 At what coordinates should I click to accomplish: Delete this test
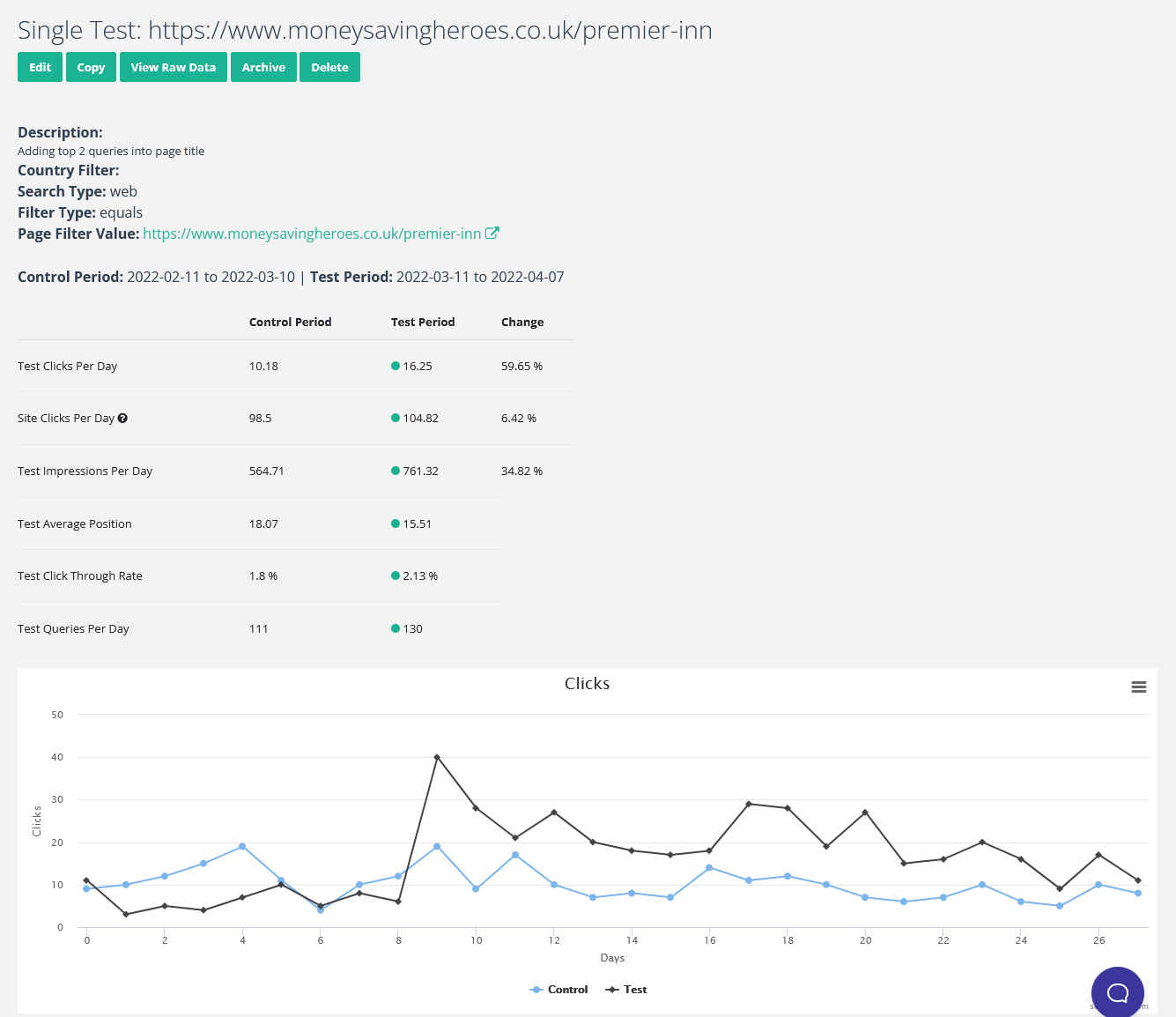click(329, 67)
